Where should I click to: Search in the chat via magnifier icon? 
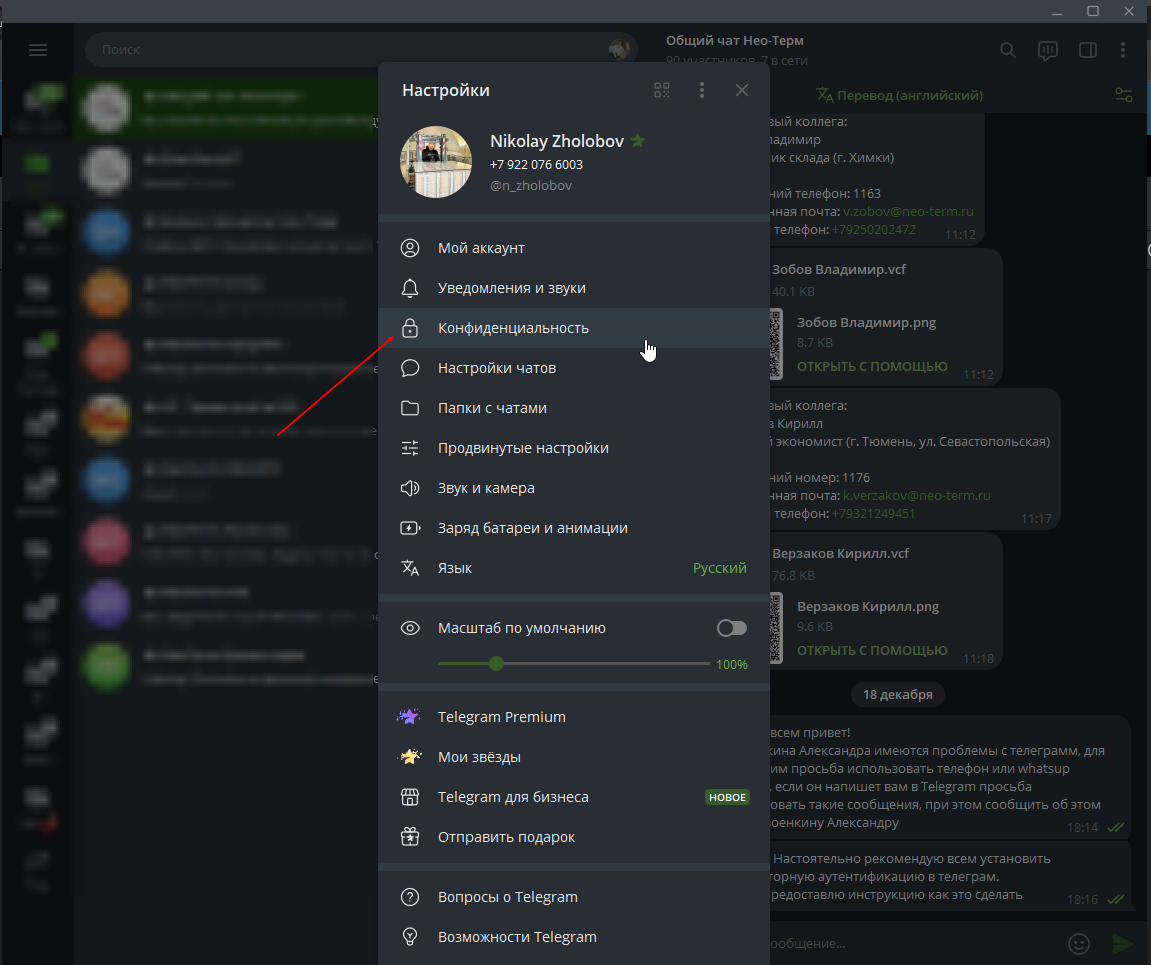pos(1008,50)
